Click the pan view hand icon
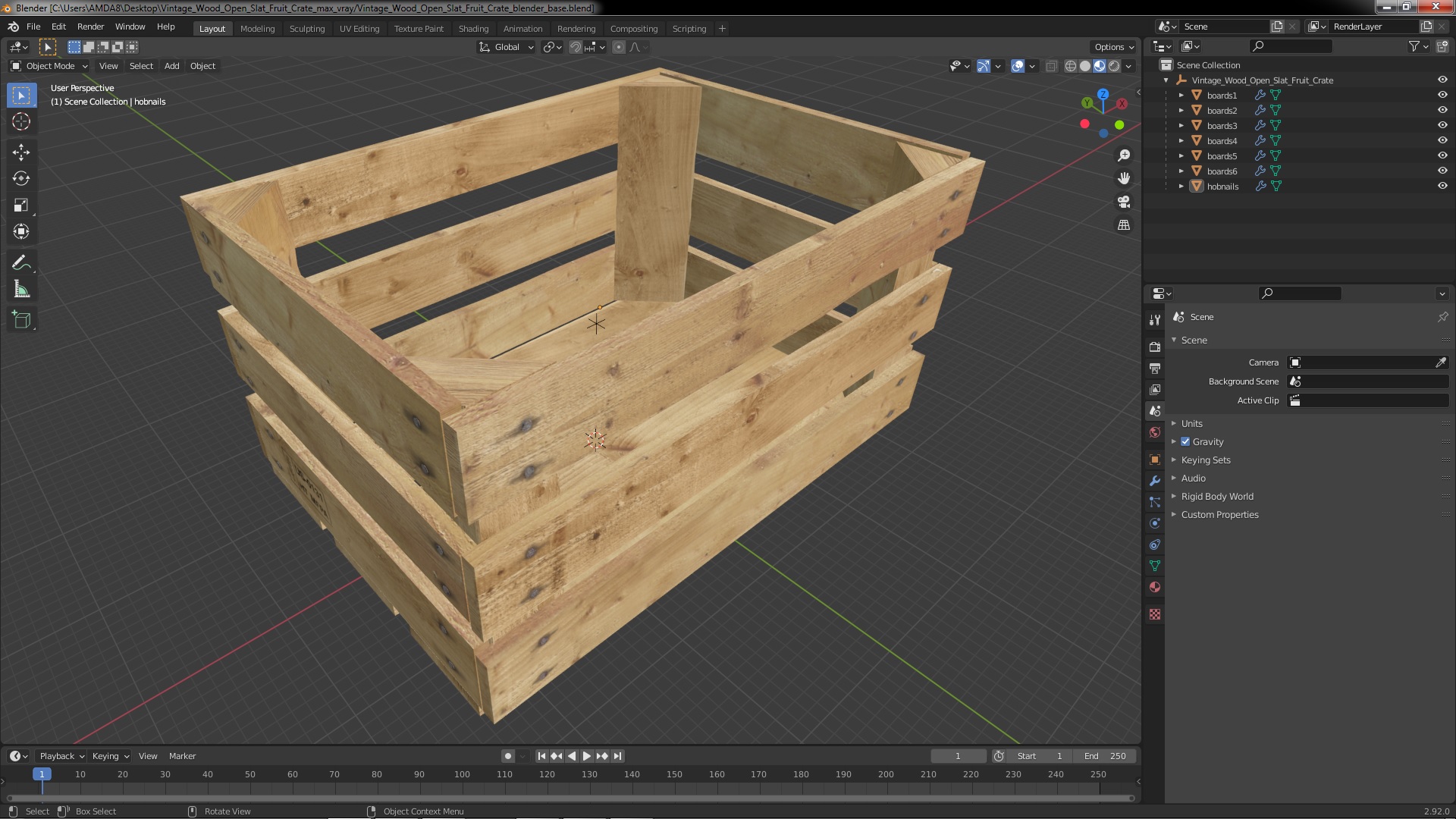The height and width of the screenshot is (819, 1456). point(1124,178)
